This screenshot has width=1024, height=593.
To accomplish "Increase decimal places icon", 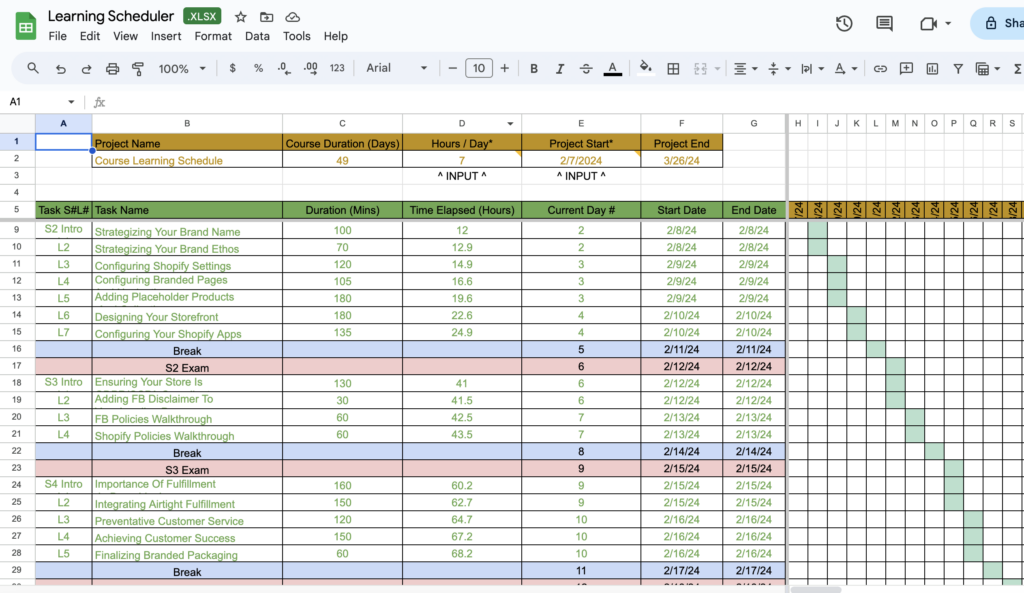I will point(310,68).
